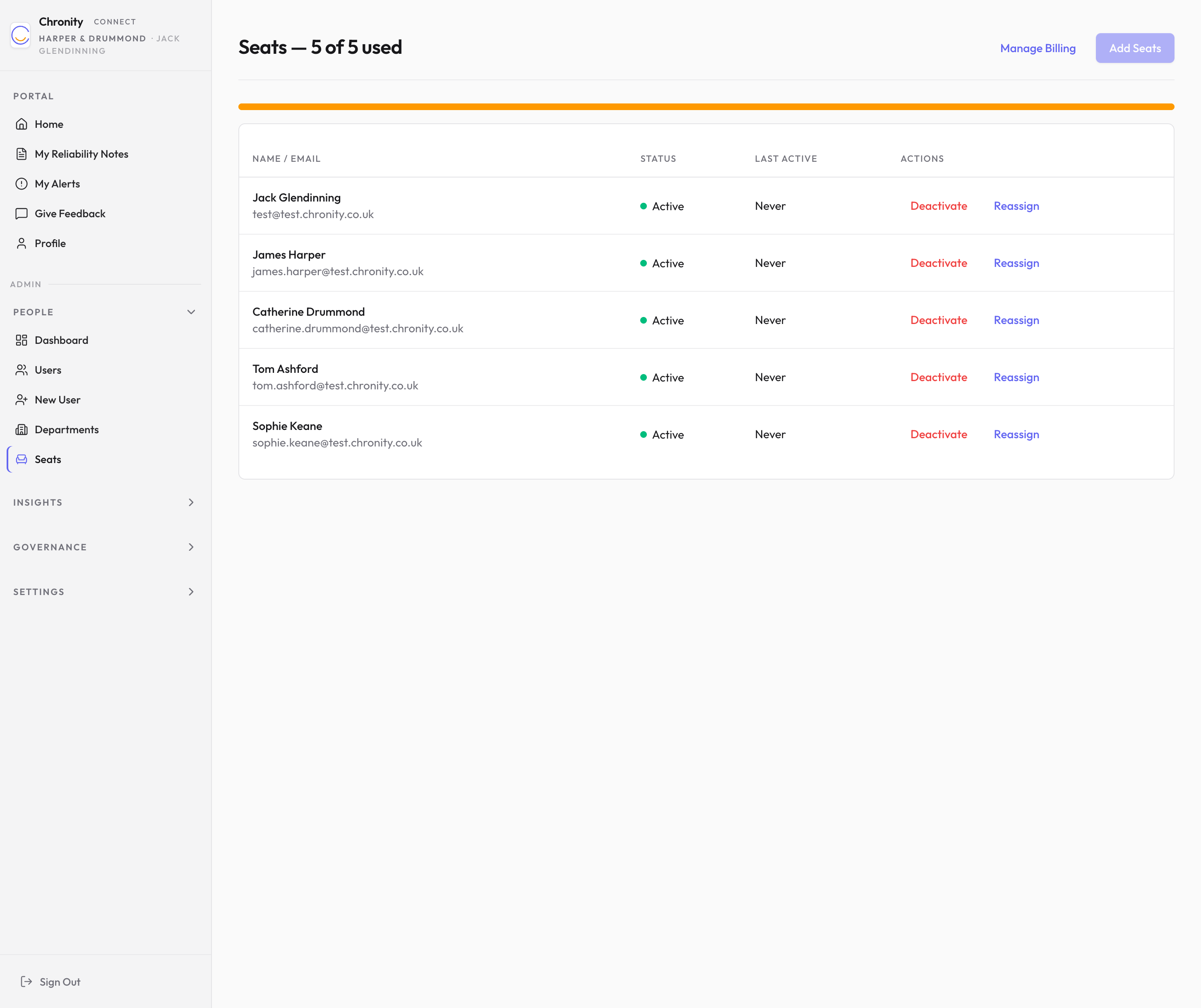Click the Seats inbox icon
1201x1008 pixels.
click(x=22, y=459)
